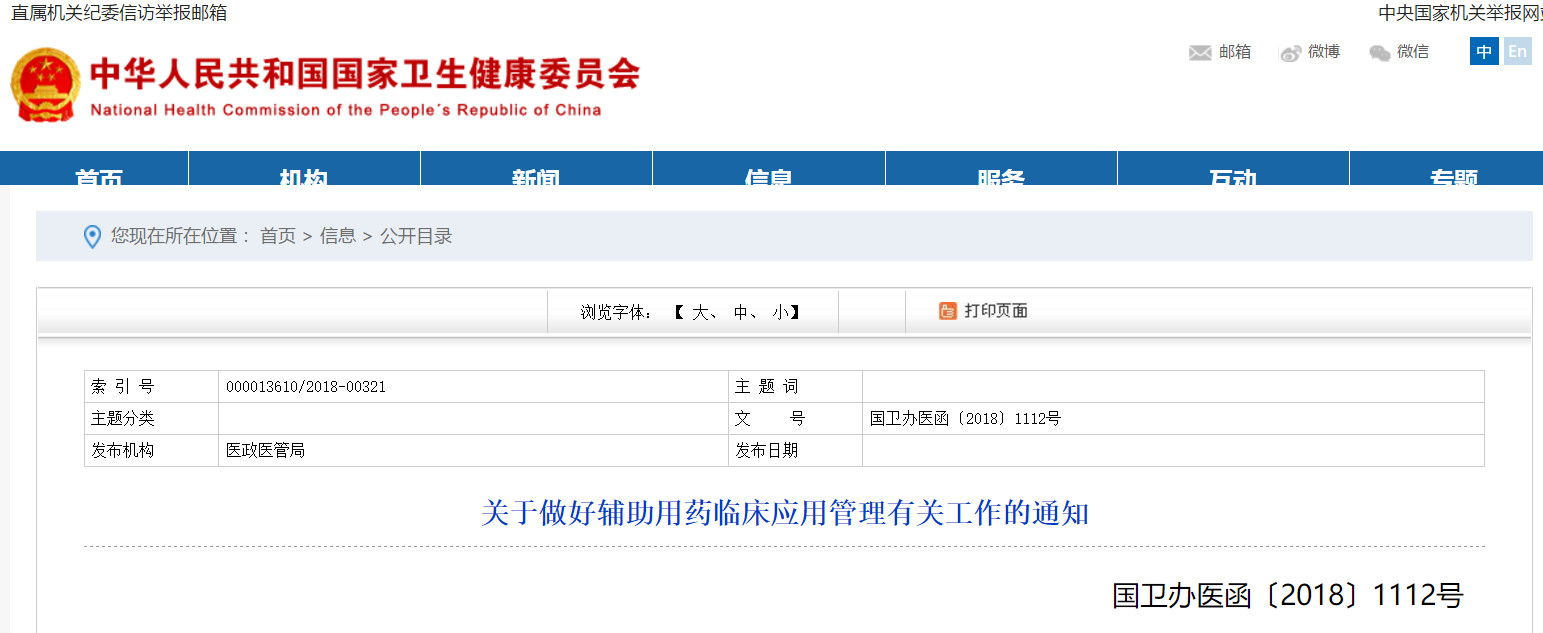This screenshot has height=633, width=1543.
Task: Click the blue location pin icon
Action: pyautogui.click(x=92, y=237)
